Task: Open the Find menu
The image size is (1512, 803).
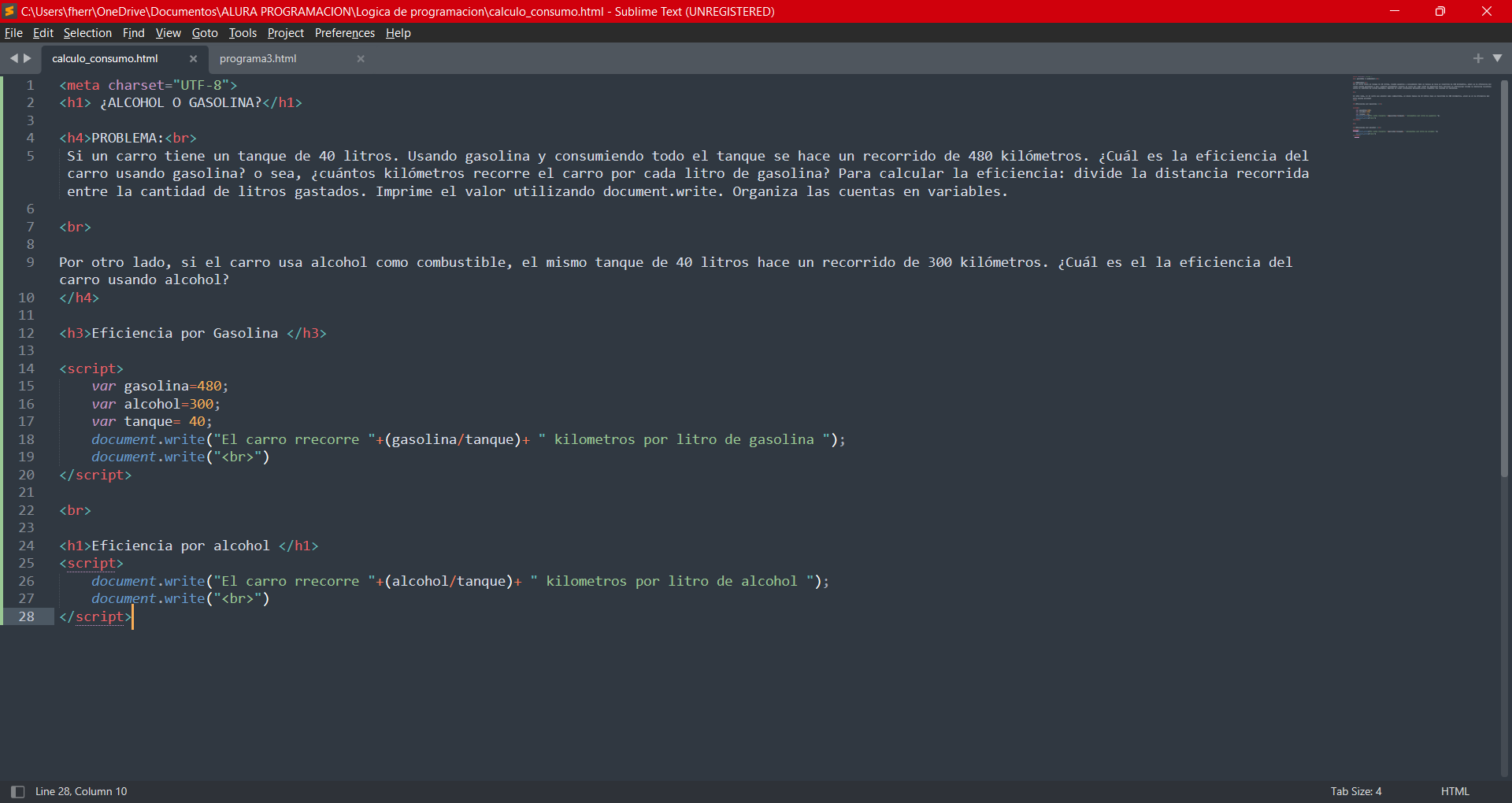Action: click(133, 33)
